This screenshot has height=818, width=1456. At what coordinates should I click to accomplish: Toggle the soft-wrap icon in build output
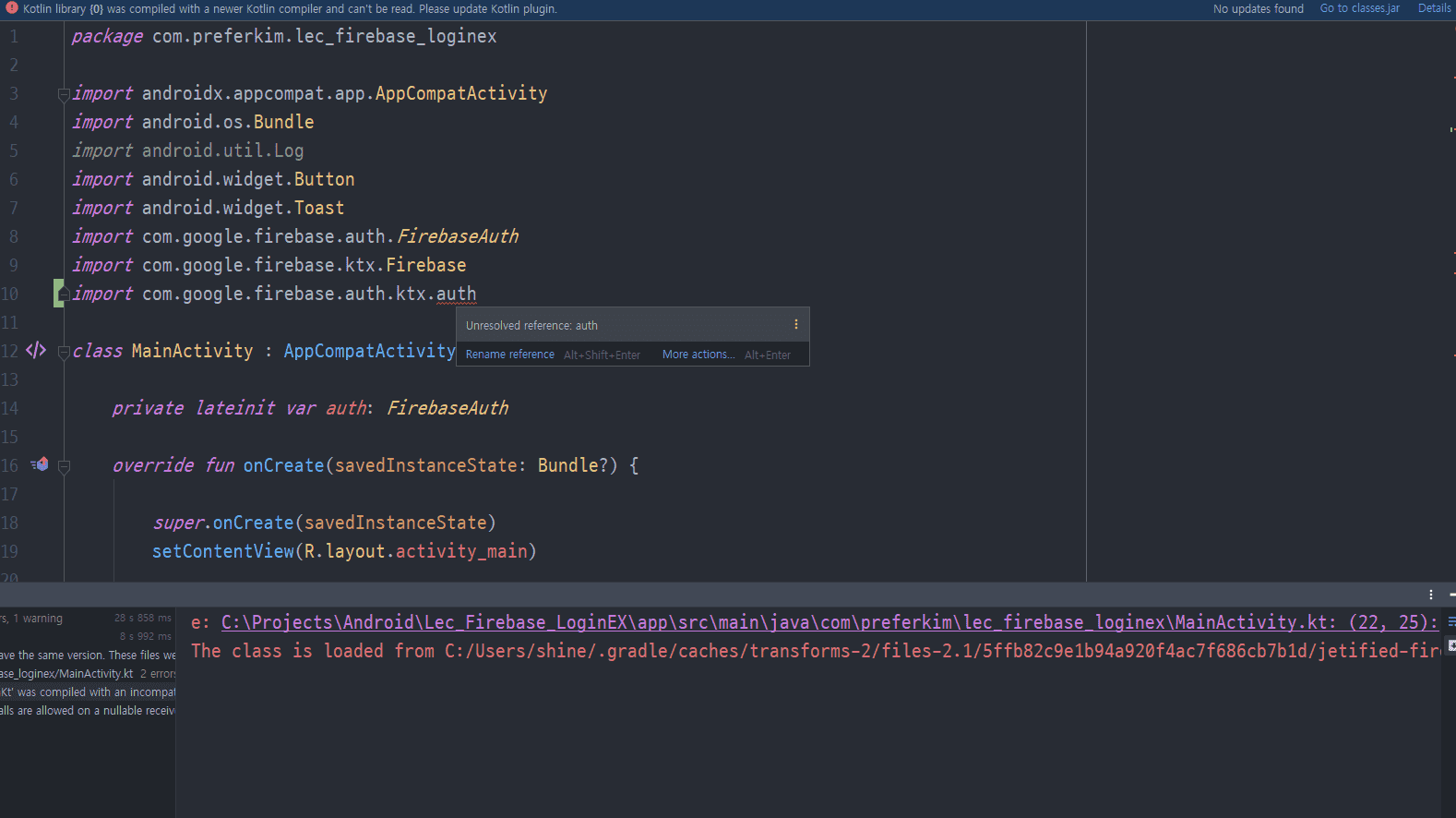(x=1450, y=621)
